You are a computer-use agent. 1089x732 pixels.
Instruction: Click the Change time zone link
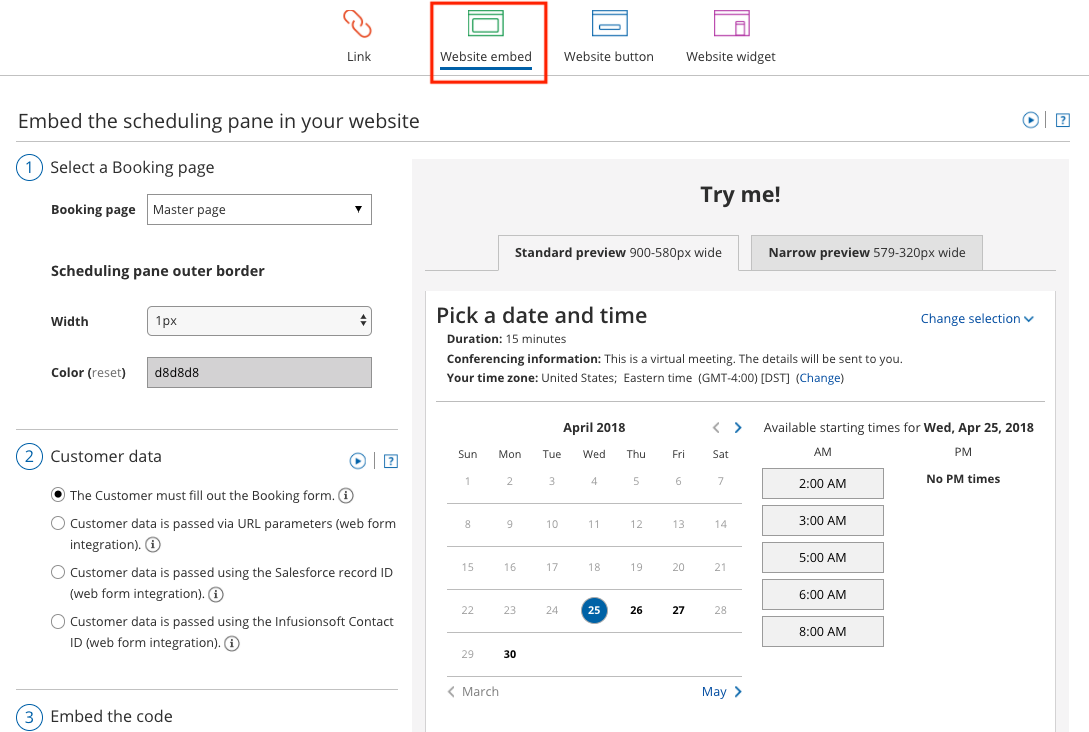(820, 378)
